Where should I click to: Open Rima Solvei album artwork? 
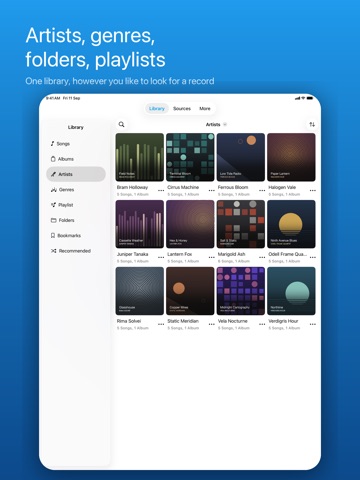(140, 291)
